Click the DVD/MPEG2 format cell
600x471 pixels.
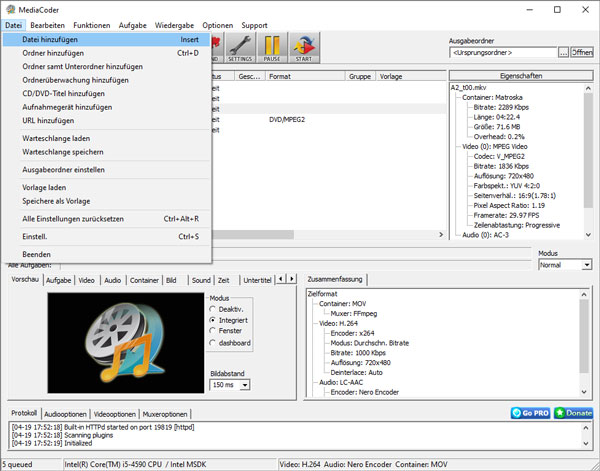[x=287, y=120]
